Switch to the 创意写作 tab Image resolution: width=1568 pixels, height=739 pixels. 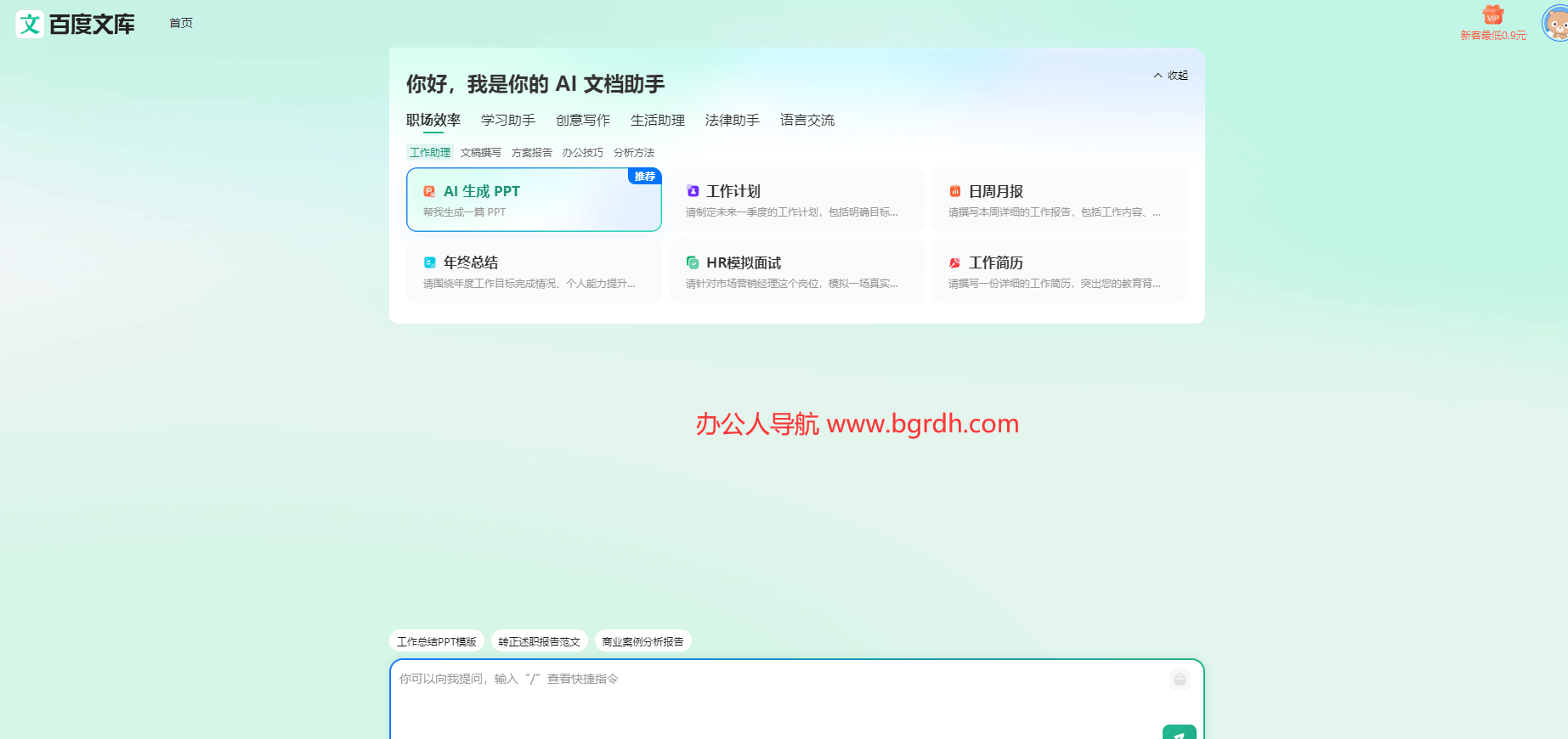point(583,121)
